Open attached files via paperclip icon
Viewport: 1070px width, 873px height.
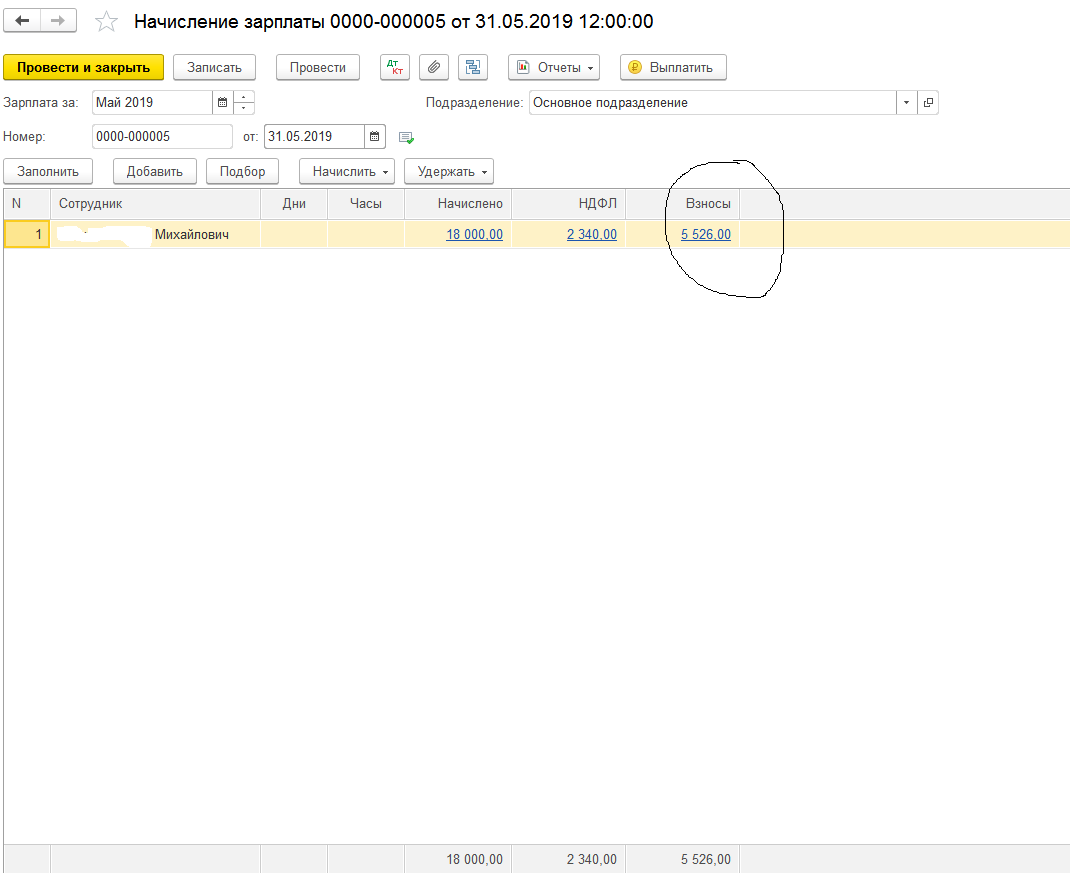point(433,67)
